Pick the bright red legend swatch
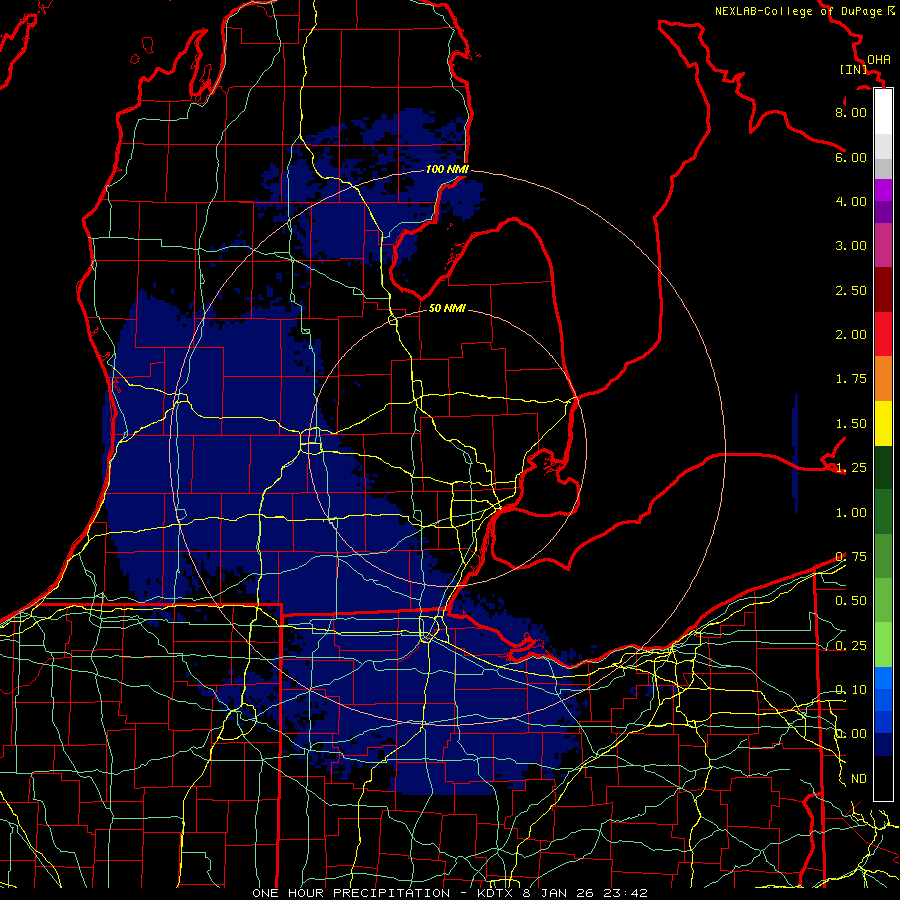The height and width of the screenshot is (900, 900). [x=883, y=334]
